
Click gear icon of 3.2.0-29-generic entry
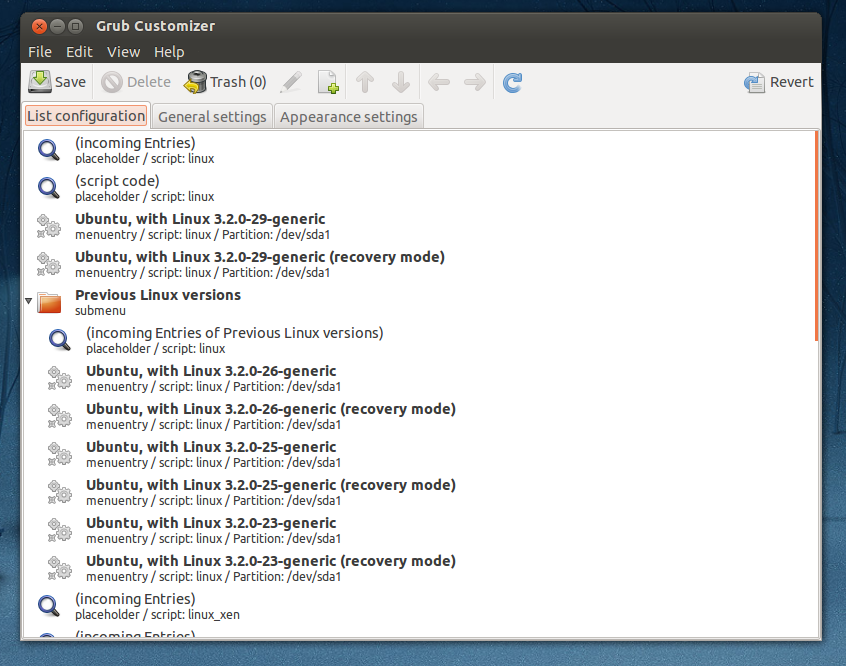point(49,226)
